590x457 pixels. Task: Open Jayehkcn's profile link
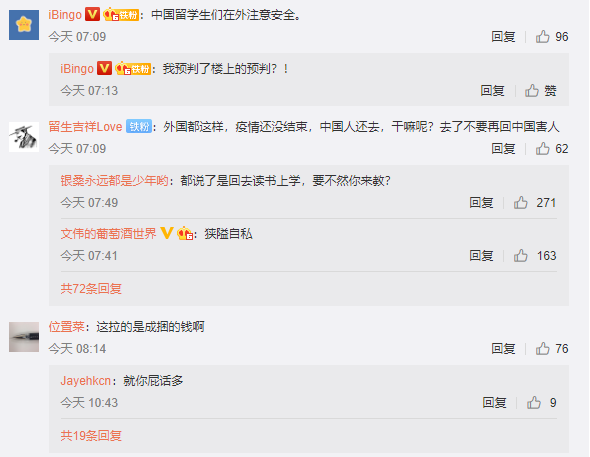coord(85,381)
